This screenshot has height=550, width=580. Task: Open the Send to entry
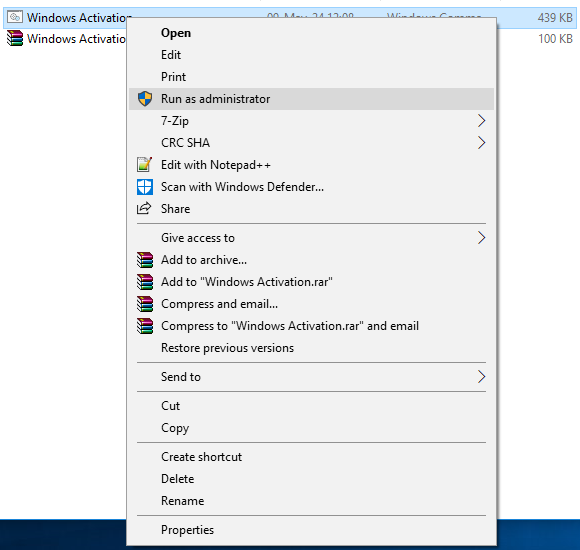(x=311, y=377)
